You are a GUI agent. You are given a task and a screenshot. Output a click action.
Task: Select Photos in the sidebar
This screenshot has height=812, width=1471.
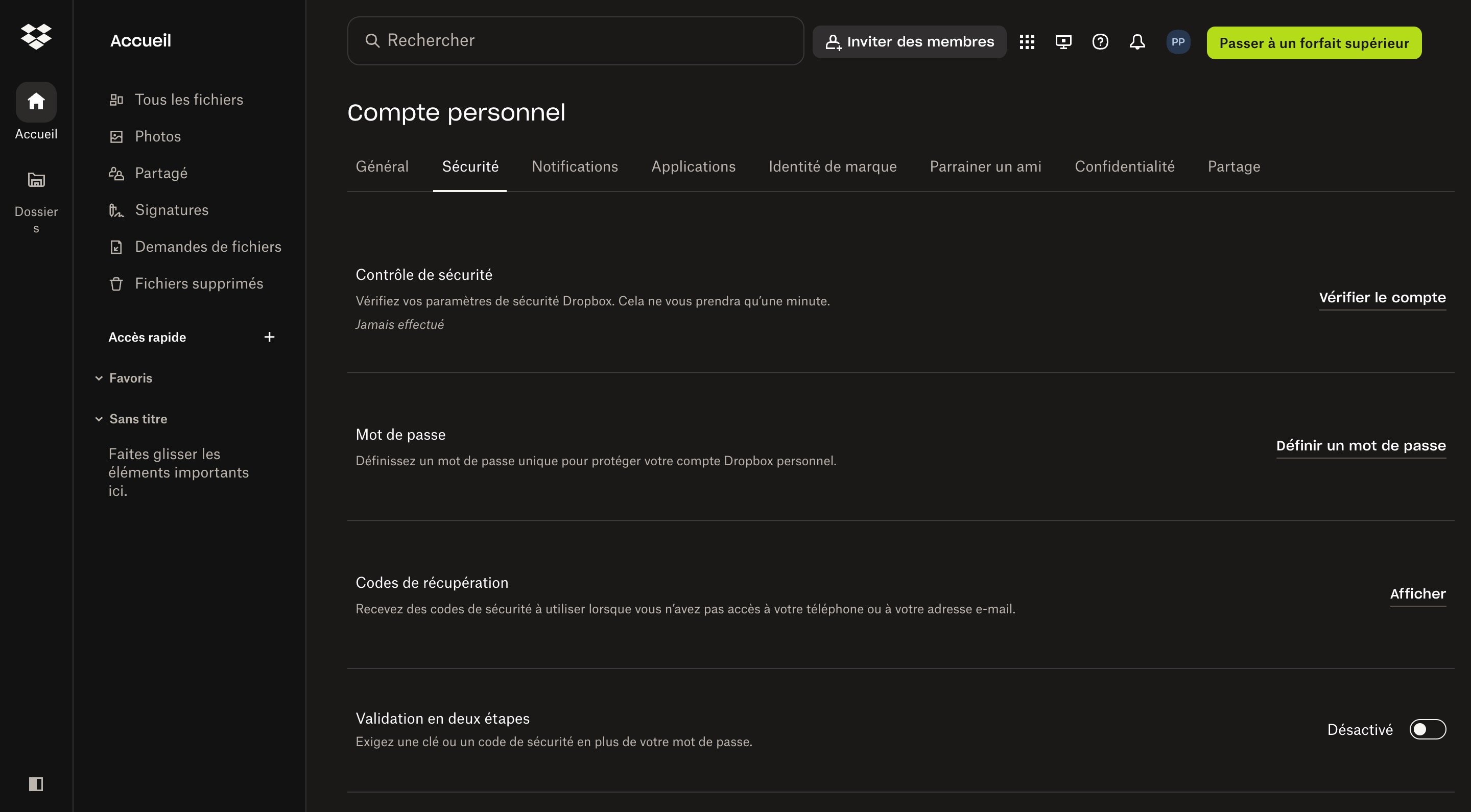tap(158, 136)
